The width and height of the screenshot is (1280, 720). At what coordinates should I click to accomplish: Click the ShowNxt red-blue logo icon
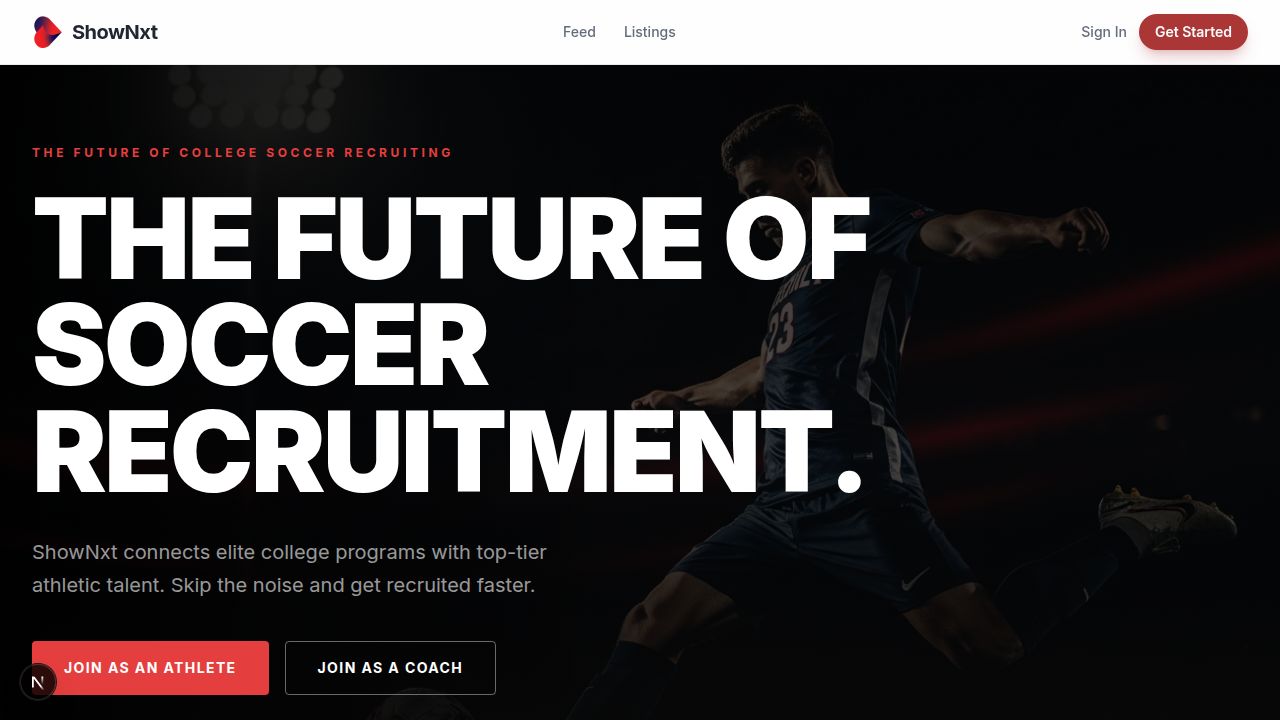click(x=47, y=32)
